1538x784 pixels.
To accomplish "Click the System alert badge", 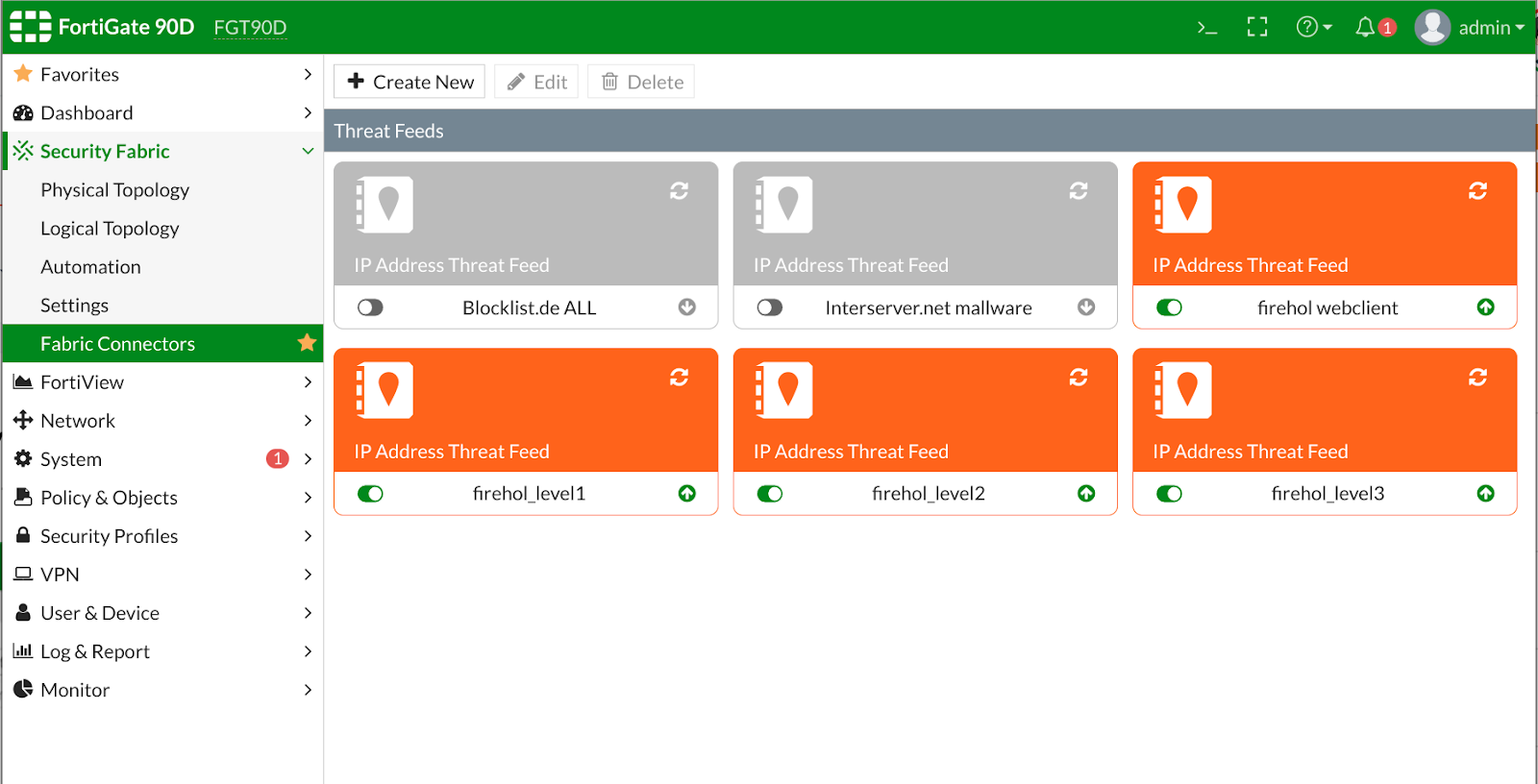I will pyautogui.click(x=277, y=459).
